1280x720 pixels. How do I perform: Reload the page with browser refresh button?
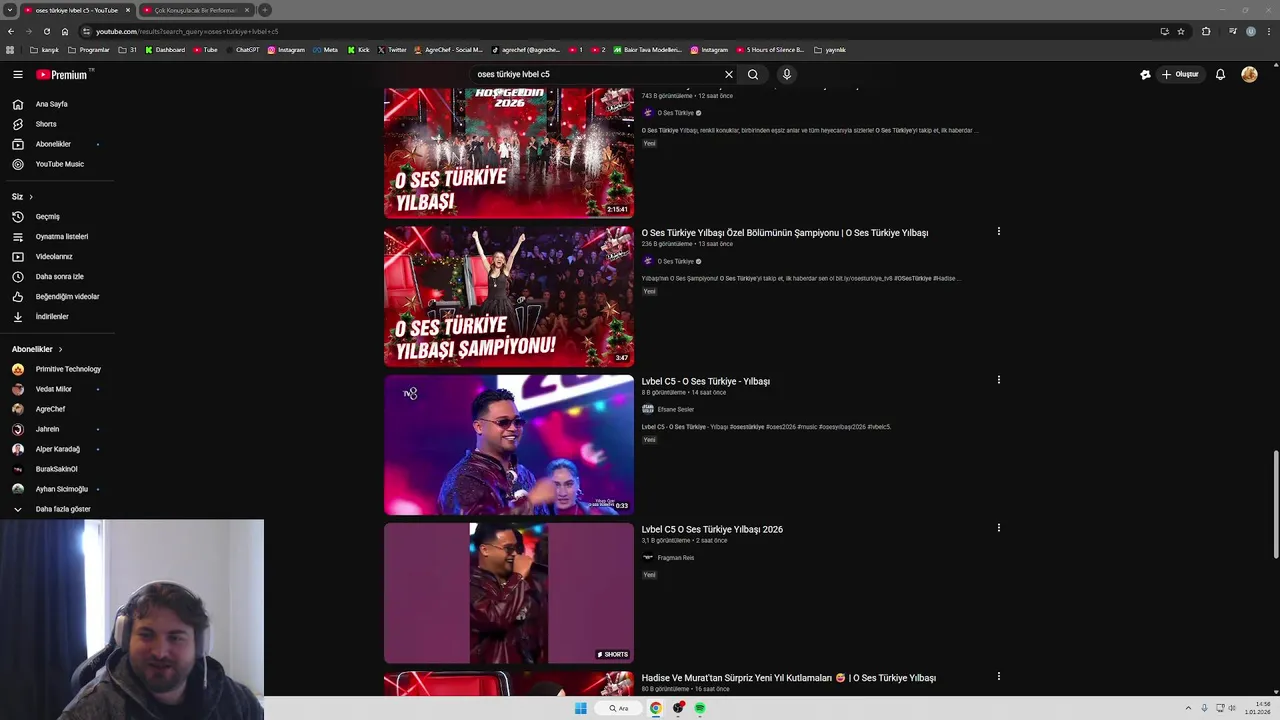(46, 31)
